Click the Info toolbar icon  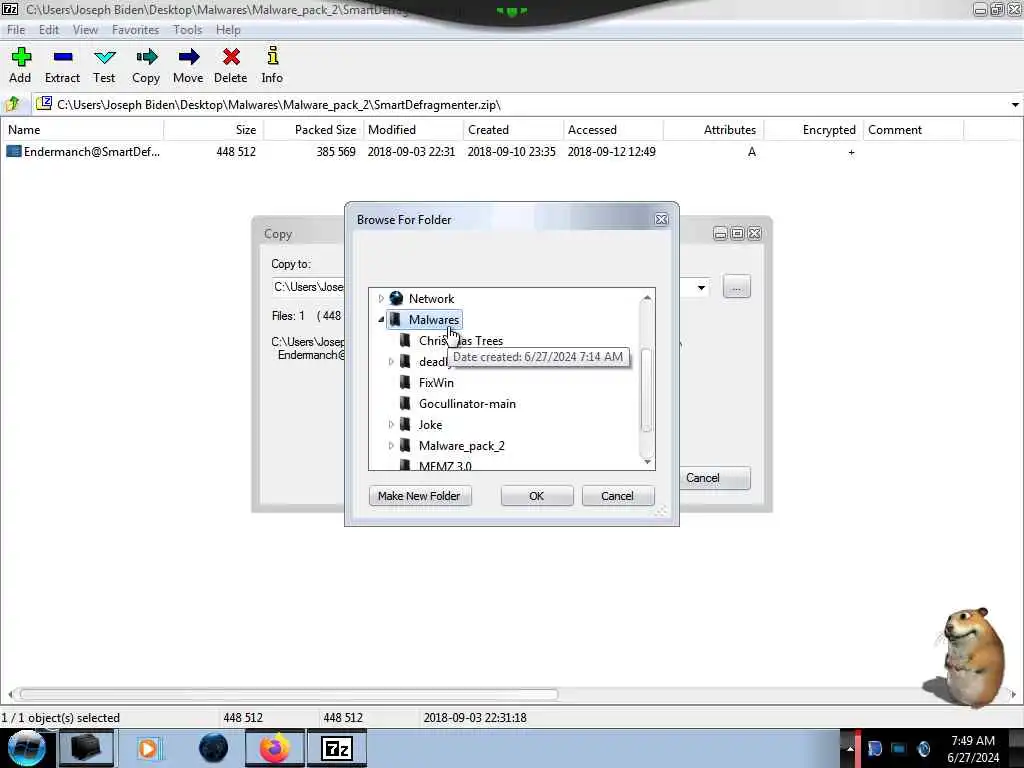(272, 65)
